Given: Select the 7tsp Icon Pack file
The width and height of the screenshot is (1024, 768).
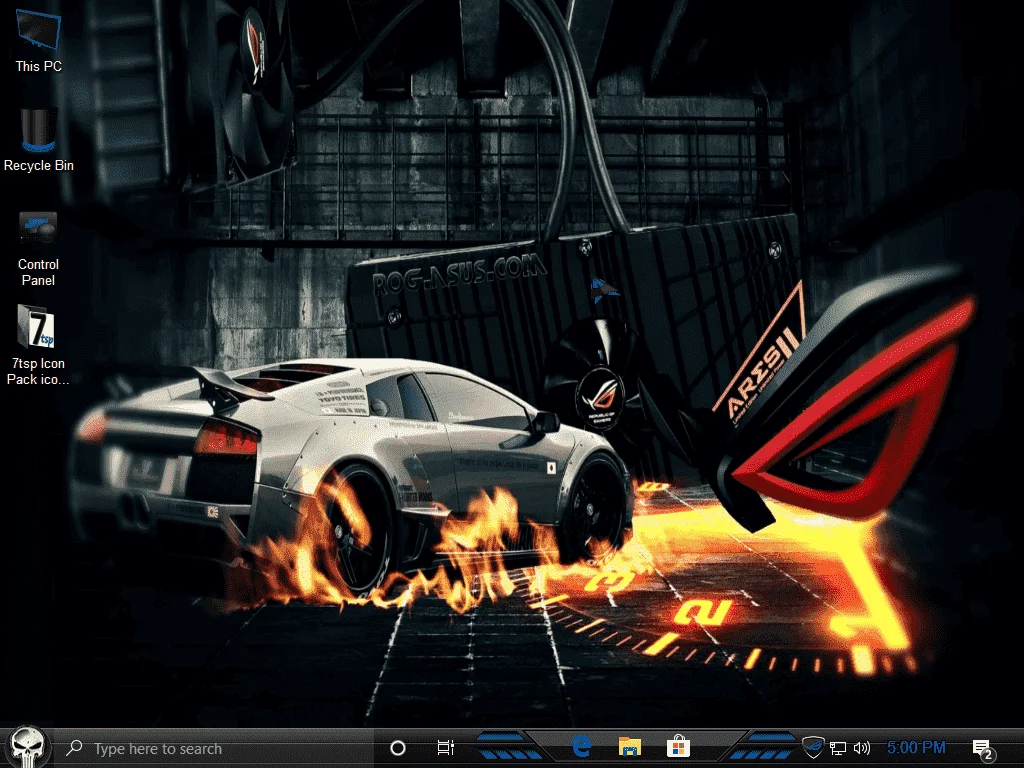Looking at the screenshot, I should pos(38,345).
